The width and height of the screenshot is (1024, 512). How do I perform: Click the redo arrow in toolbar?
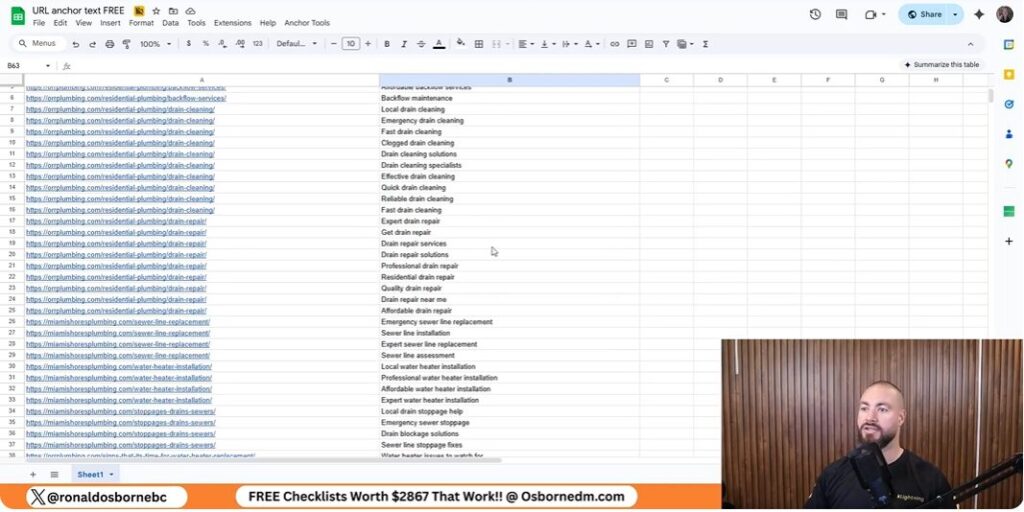92,44
